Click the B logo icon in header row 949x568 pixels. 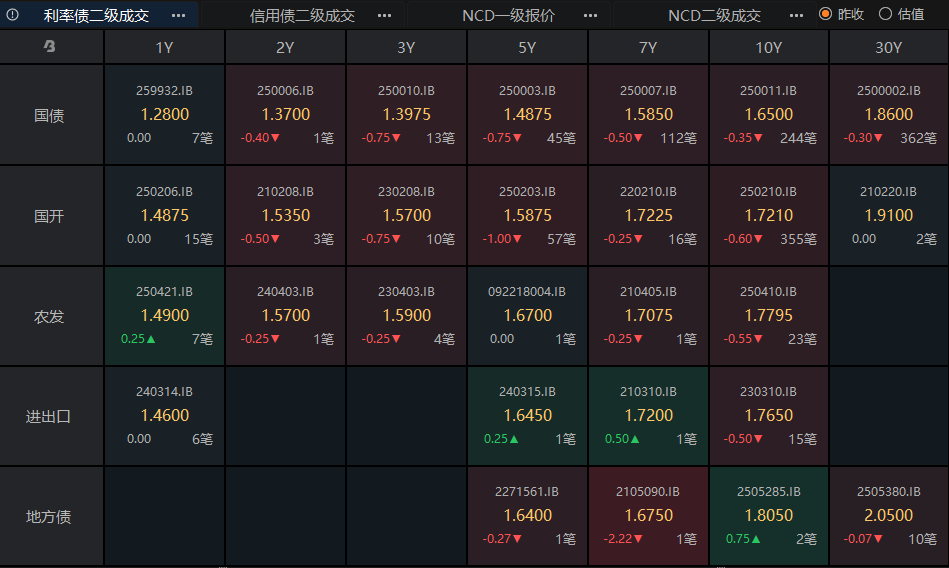click(50, 46)
